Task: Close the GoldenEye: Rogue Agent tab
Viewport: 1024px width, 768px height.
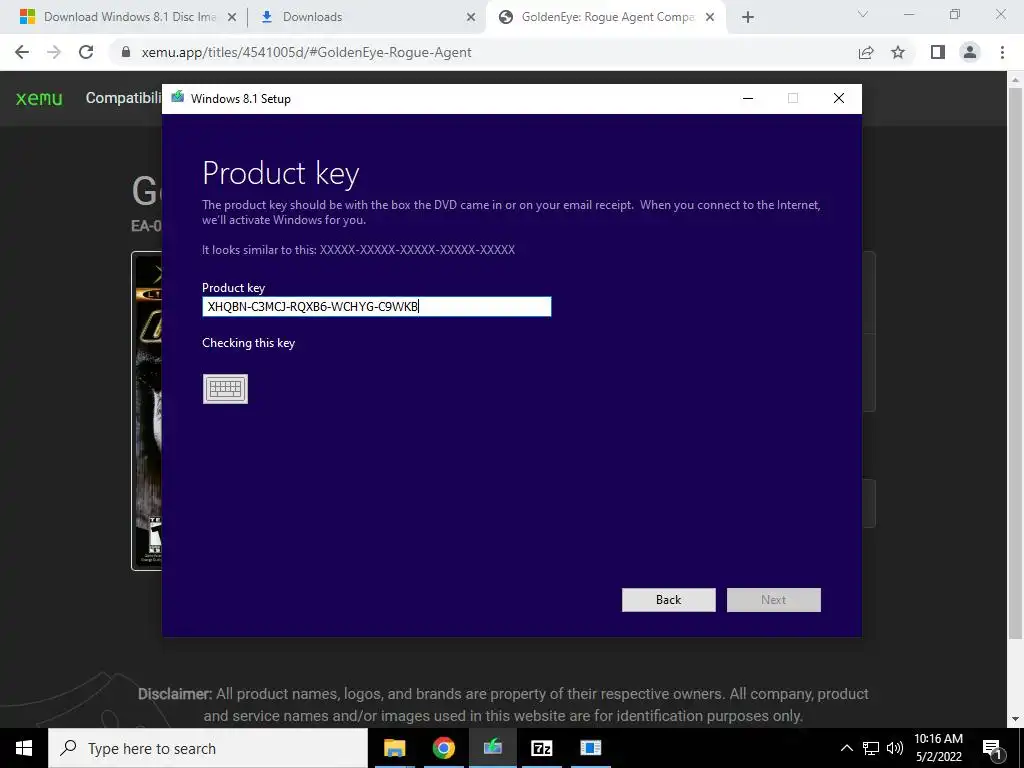Action: (x=710, y=18)
